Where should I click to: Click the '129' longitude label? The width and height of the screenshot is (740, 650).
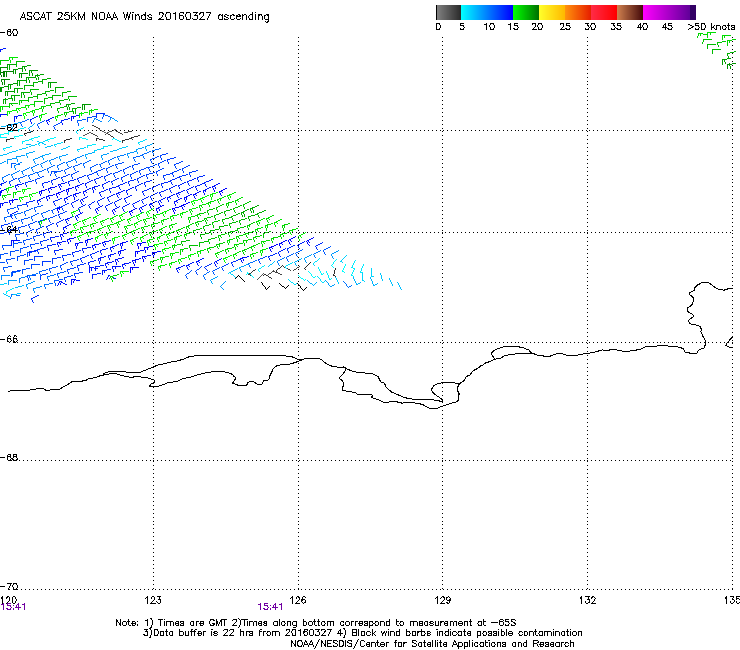coord(443,600)
